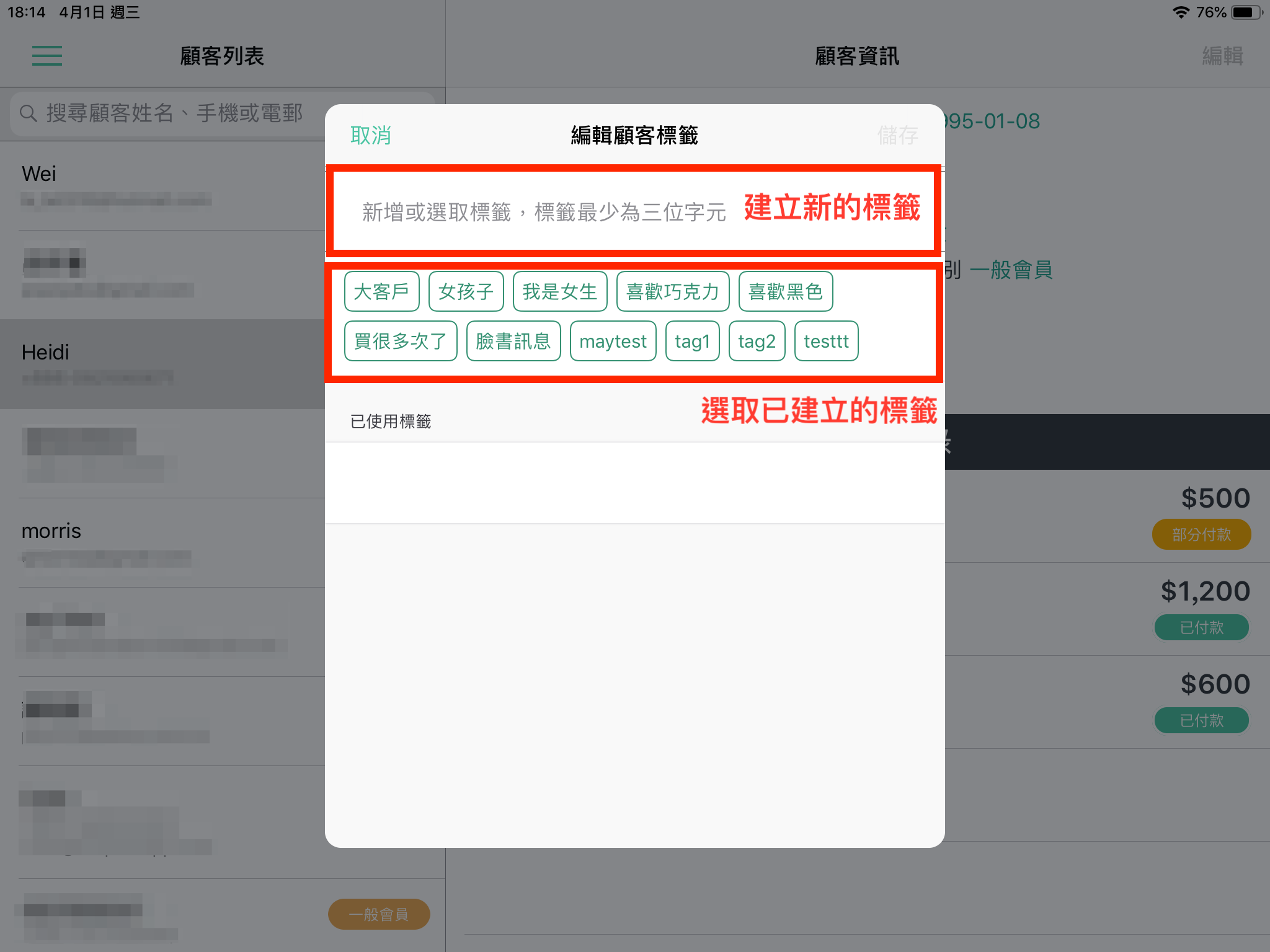Tap the 一般會員 badge in customer list
The image size is (1270, 952).
point(379,914)
